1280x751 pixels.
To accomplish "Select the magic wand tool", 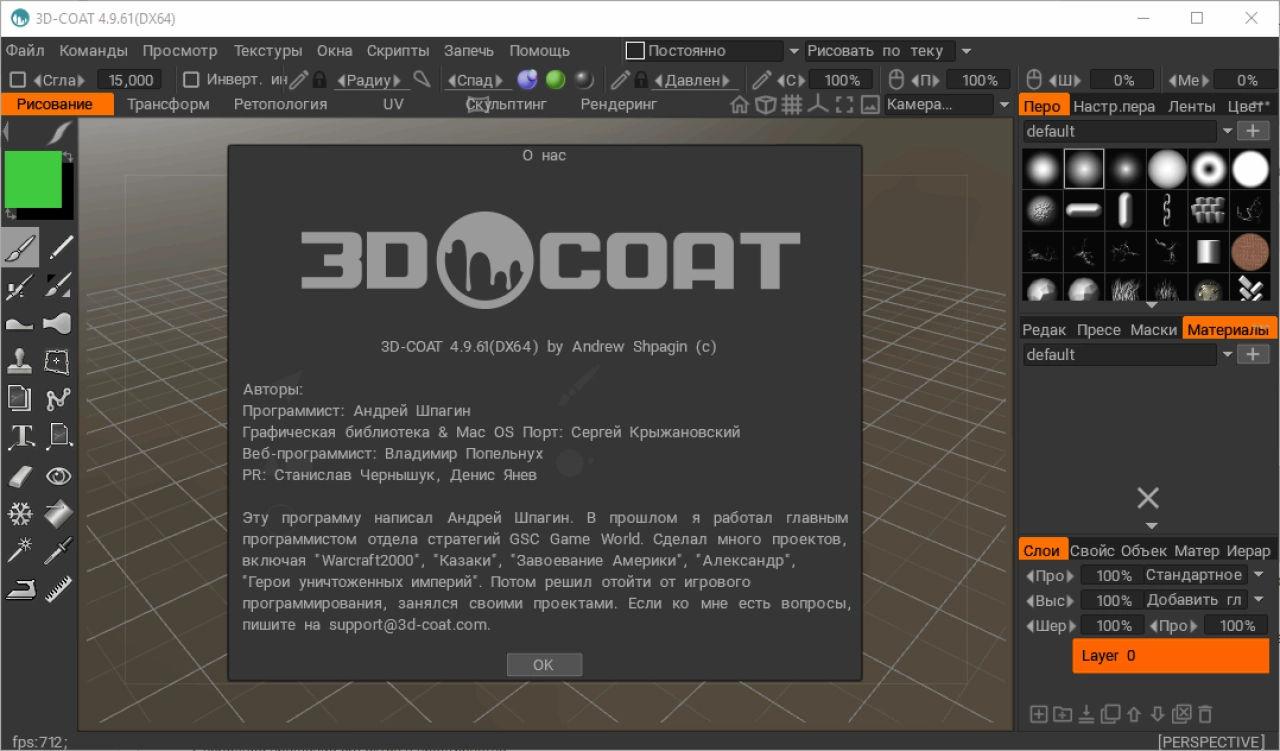I will click(x=20, y=551).
